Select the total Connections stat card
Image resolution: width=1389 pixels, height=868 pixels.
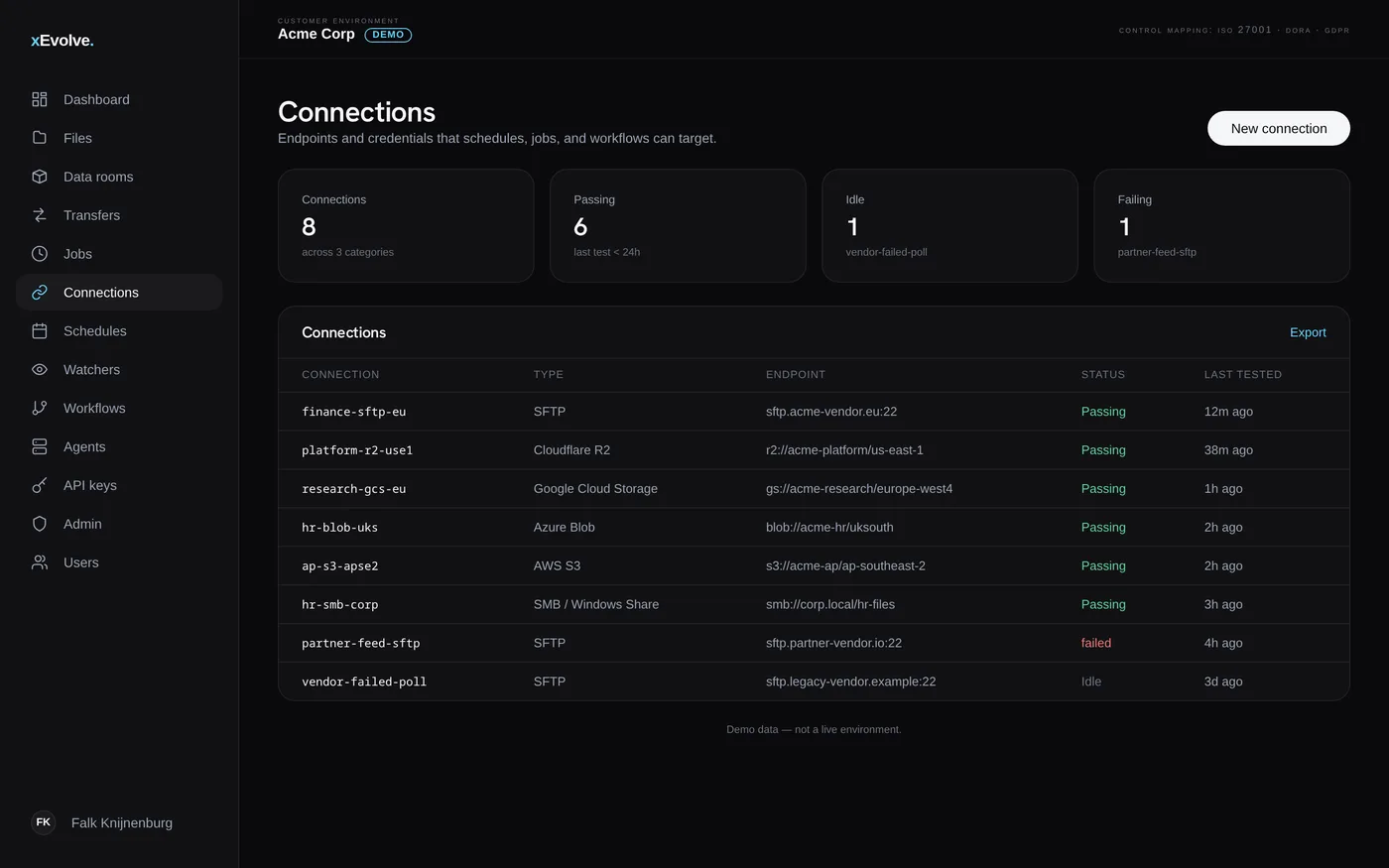[406, 225]
